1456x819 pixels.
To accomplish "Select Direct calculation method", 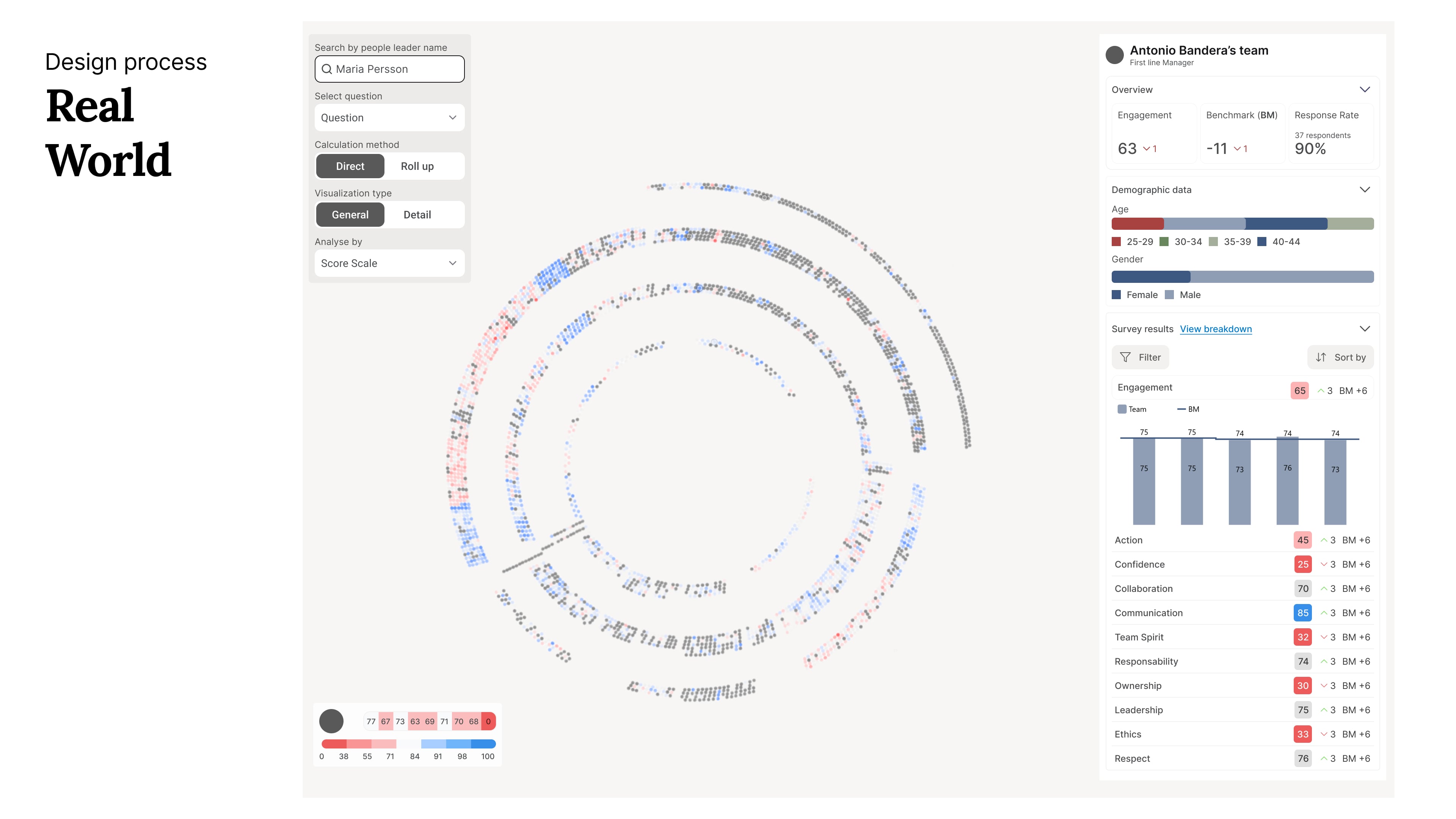I will (x=350, y=166).
